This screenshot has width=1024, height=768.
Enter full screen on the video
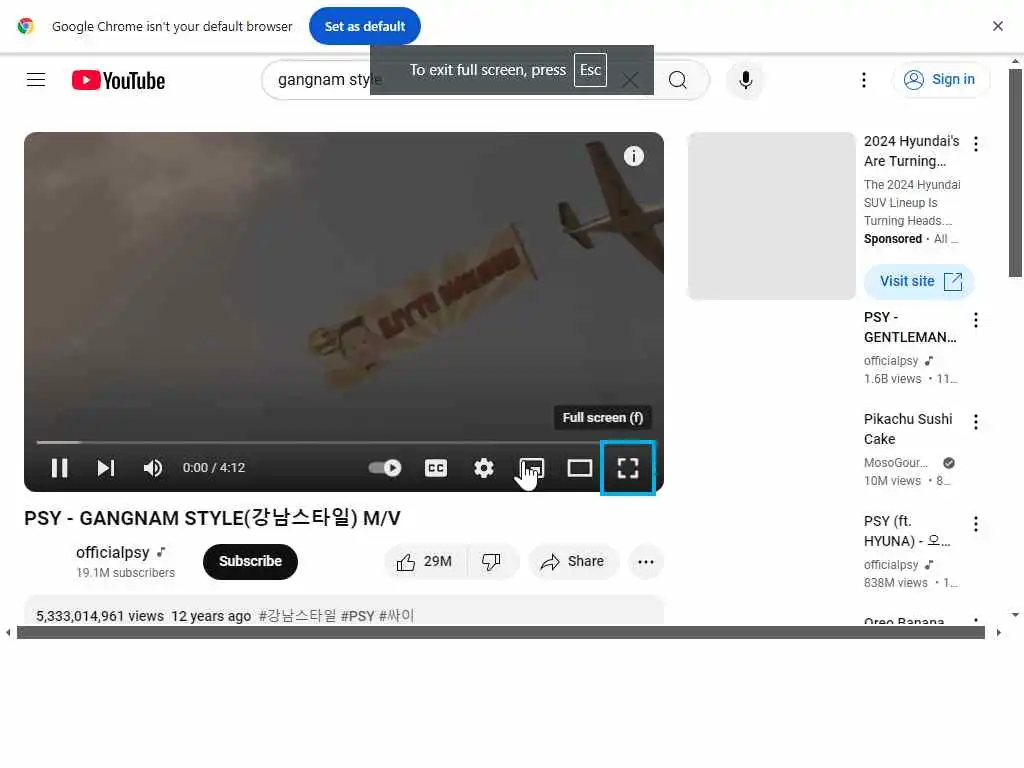(628, 468)
